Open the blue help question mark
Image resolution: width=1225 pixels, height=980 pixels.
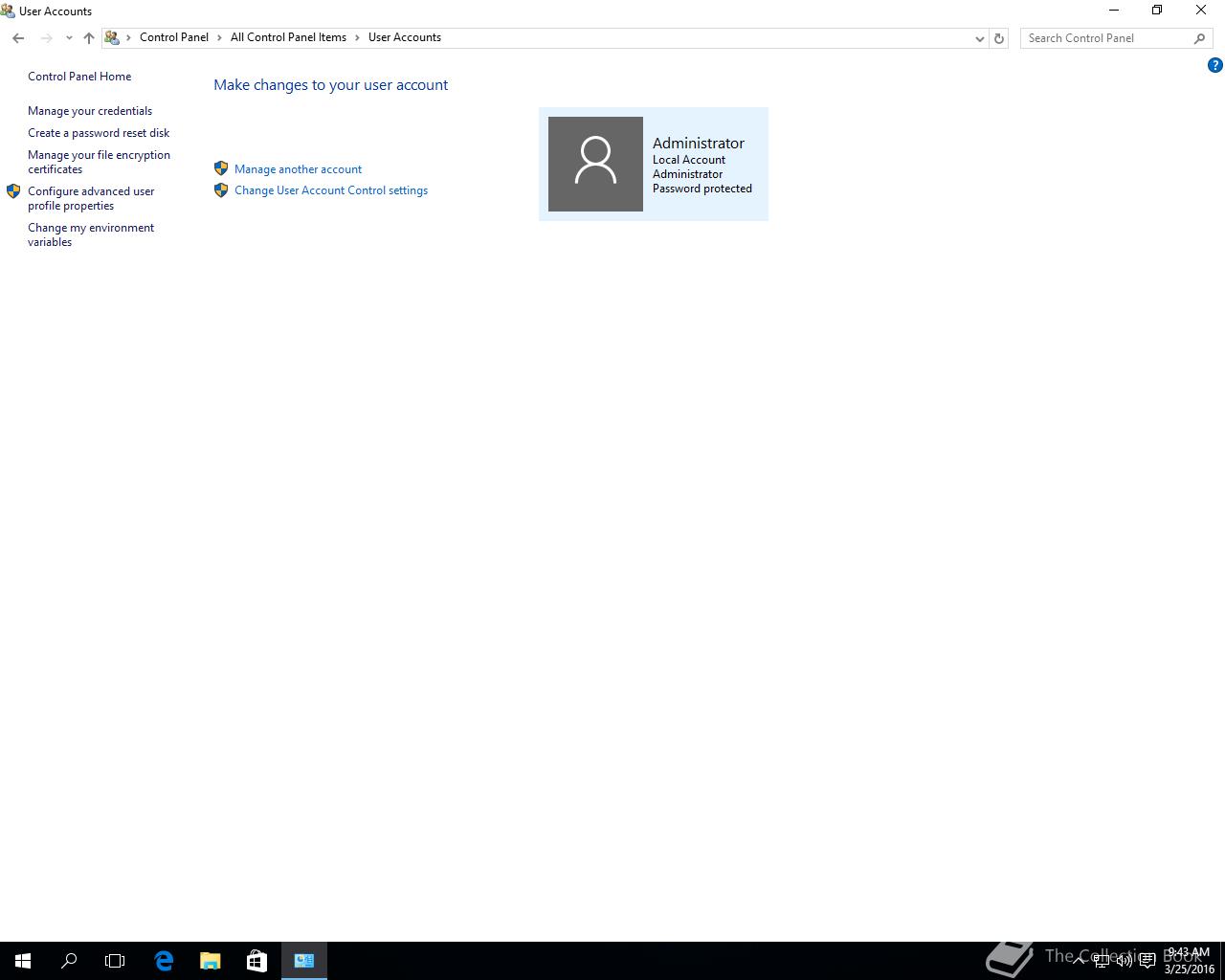1214,65
